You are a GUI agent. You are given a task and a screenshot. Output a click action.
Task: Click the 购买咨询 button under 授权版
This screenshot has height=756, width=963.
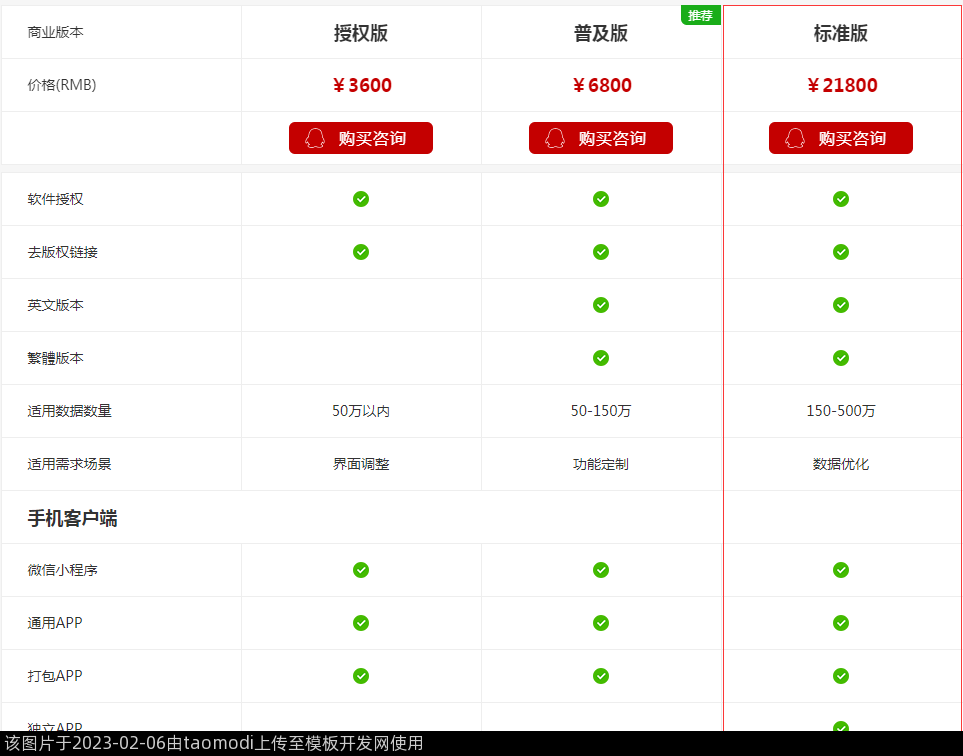click(x=361, y=138)
